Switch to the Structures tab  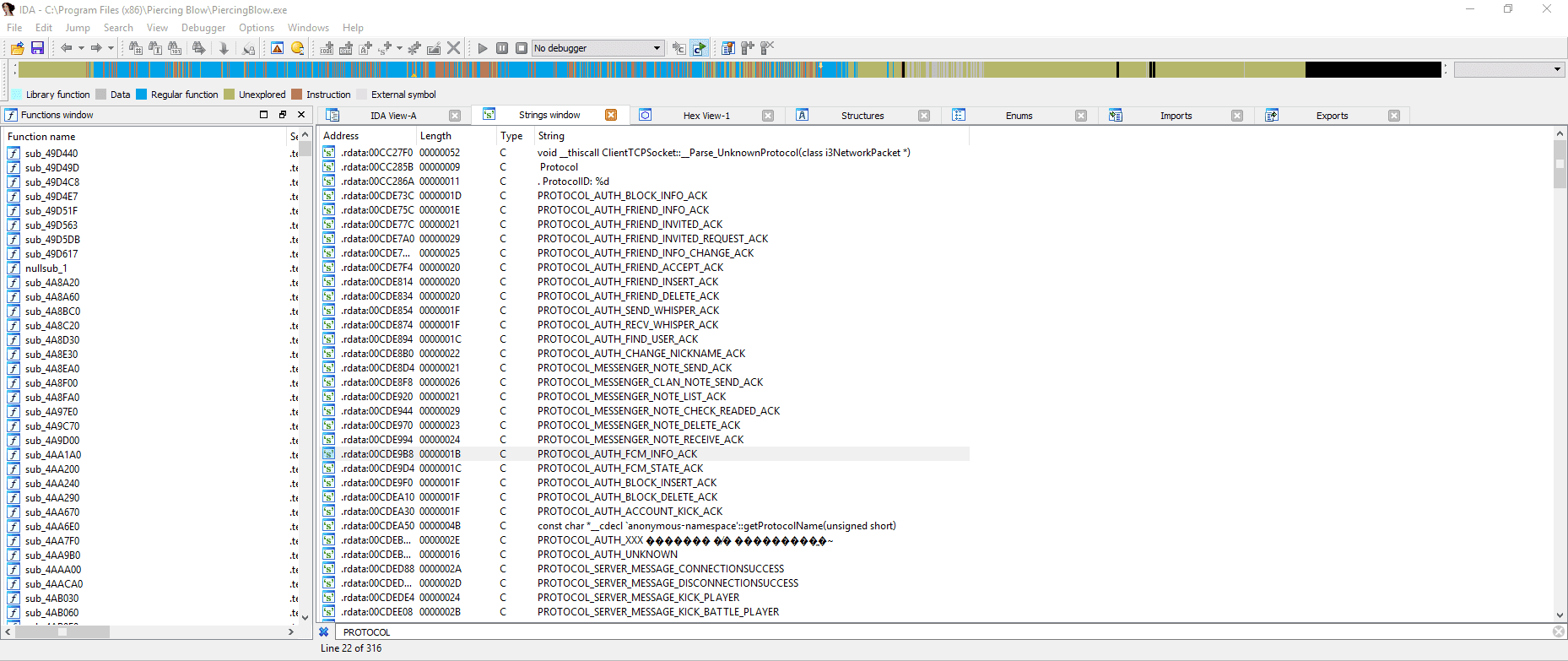pyautogui.click(x=862, y=116)
